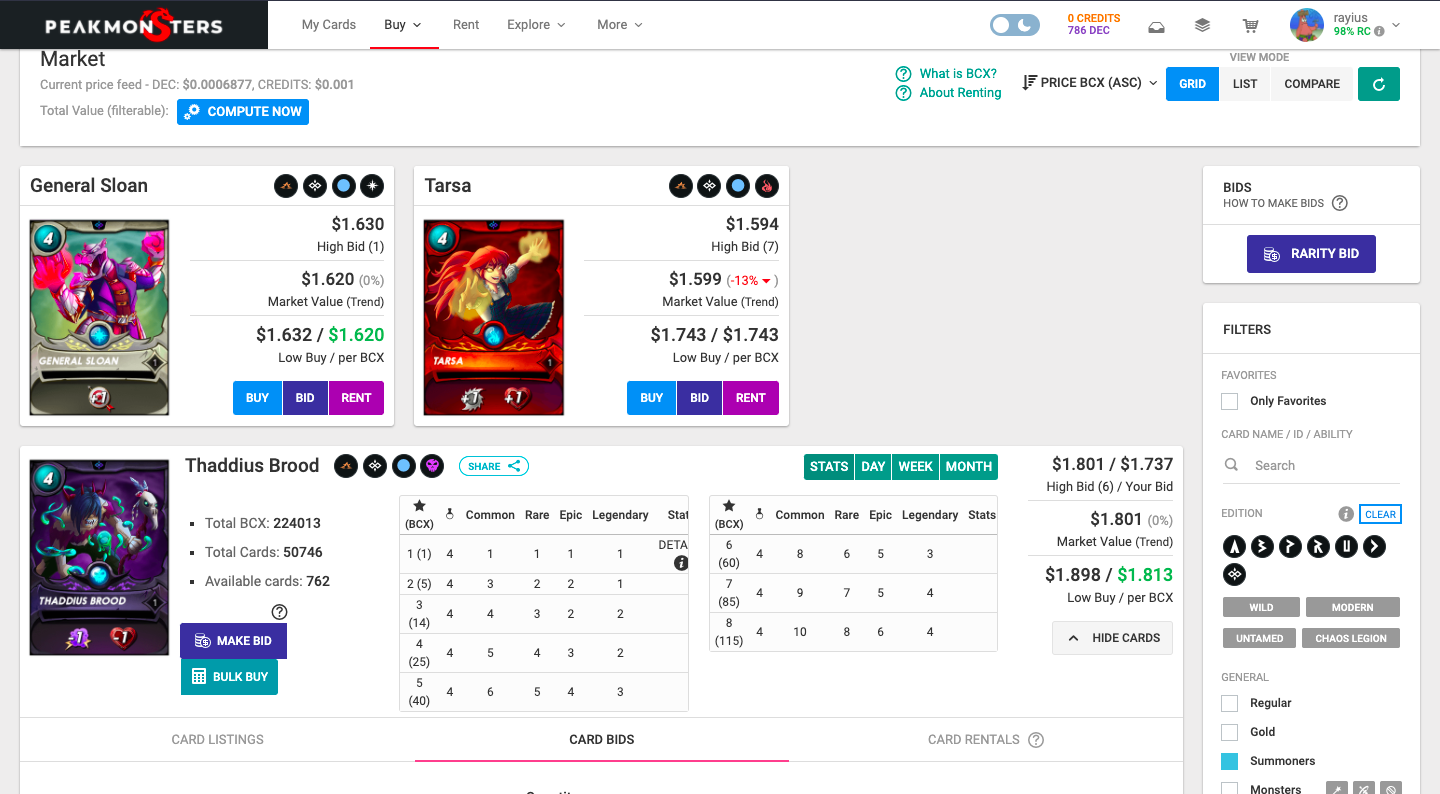Viewport: 1440px width, 794px height.
Task: Select the Alpha edition filter icon
Action: tap(1234, 546)
